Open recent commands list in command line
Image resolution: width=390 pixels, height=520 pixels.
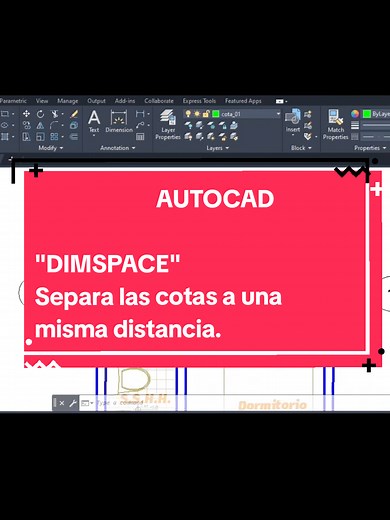(x=87, y=403)
